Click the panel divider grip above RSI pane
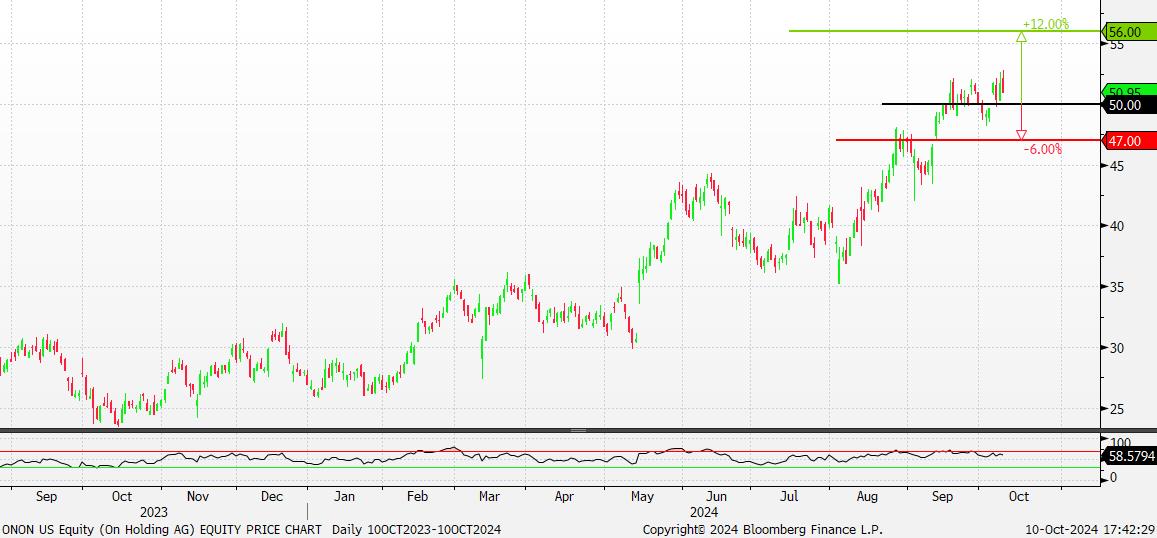Image resolution: width=1157 pixels, height=538 pixels. [x=578, y=430]
